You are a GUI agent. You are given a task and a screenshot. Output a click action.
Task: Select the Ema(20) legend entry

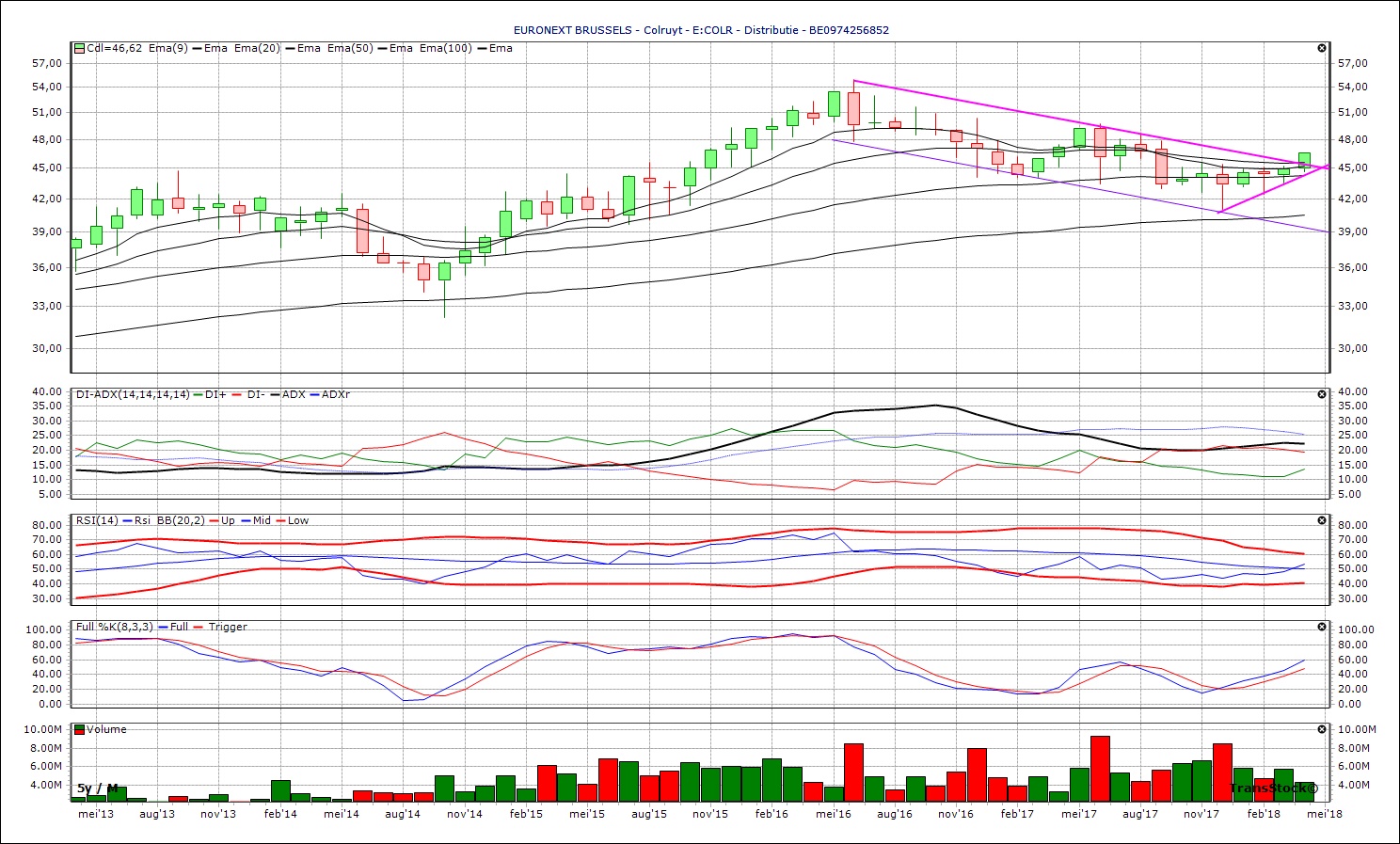point(257,48)
